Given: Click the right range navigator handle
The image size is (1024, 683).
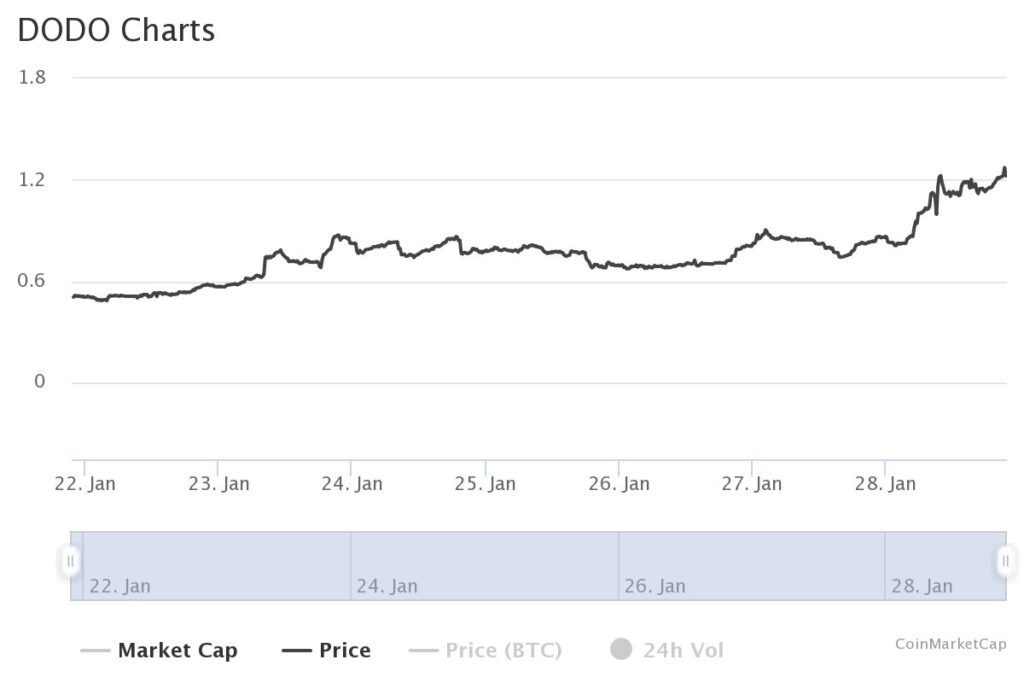Looking at the screenshot, I should (x=1006, y=561).
